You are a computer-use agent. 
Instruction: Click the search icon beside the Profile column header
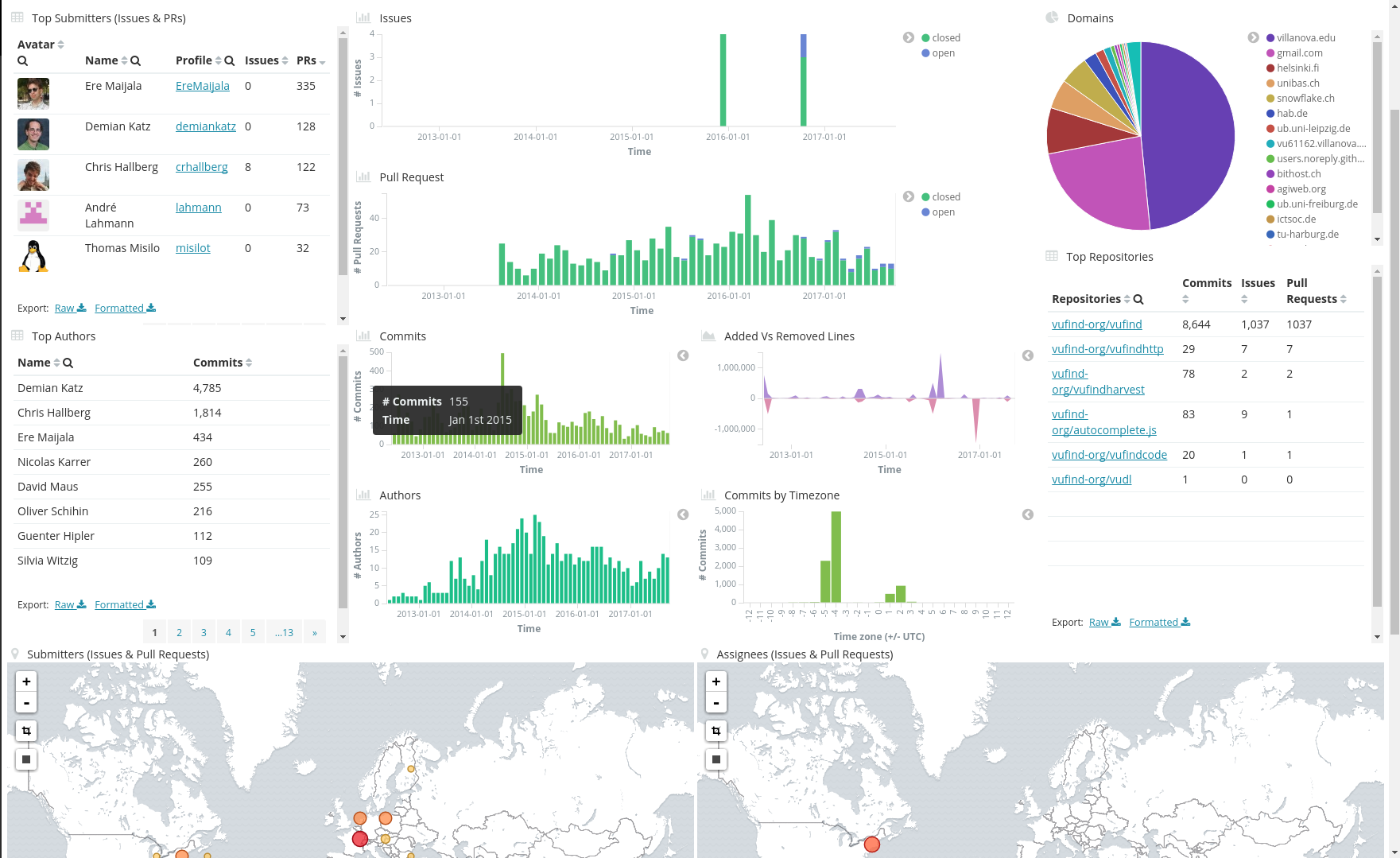tap(230, 61)
